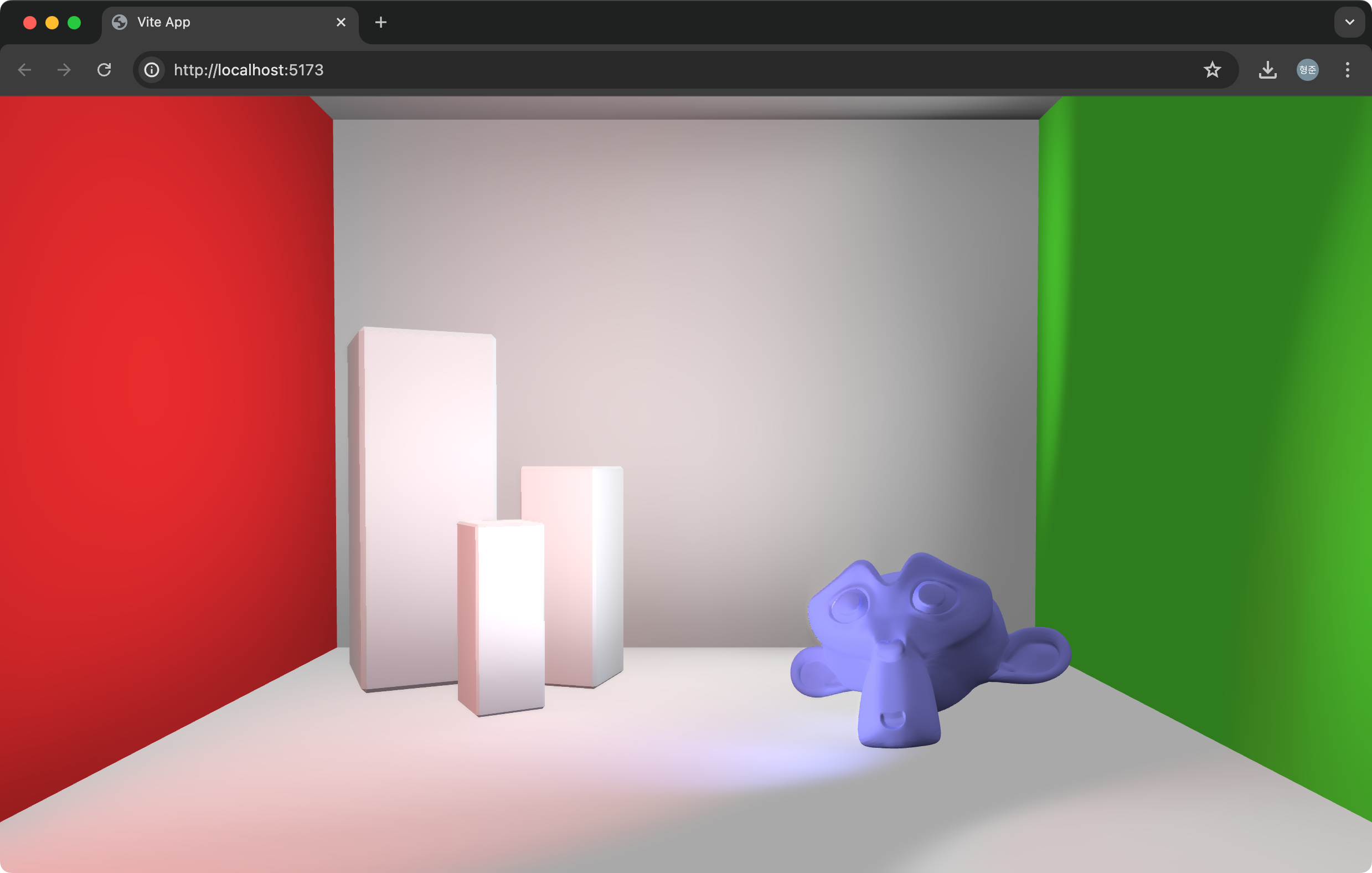The image size is (1372, 873).
Task: View site information icon
Action: pos(152,70)
